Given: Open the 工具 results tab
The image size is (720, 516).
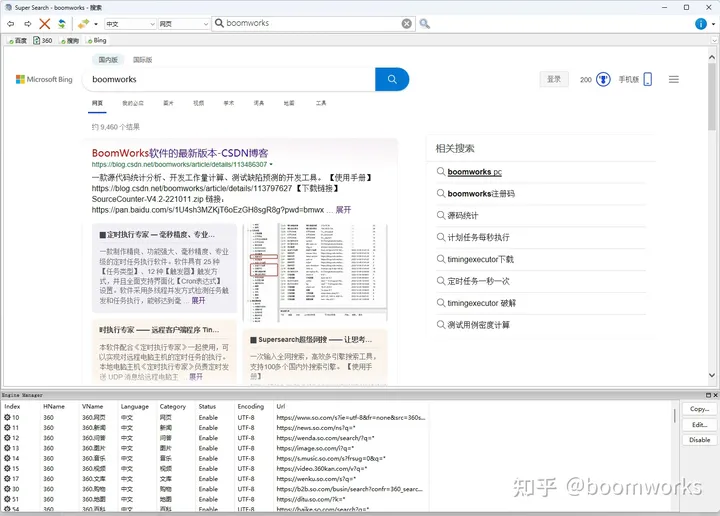Looking at the screenshot, I should 321,103.
